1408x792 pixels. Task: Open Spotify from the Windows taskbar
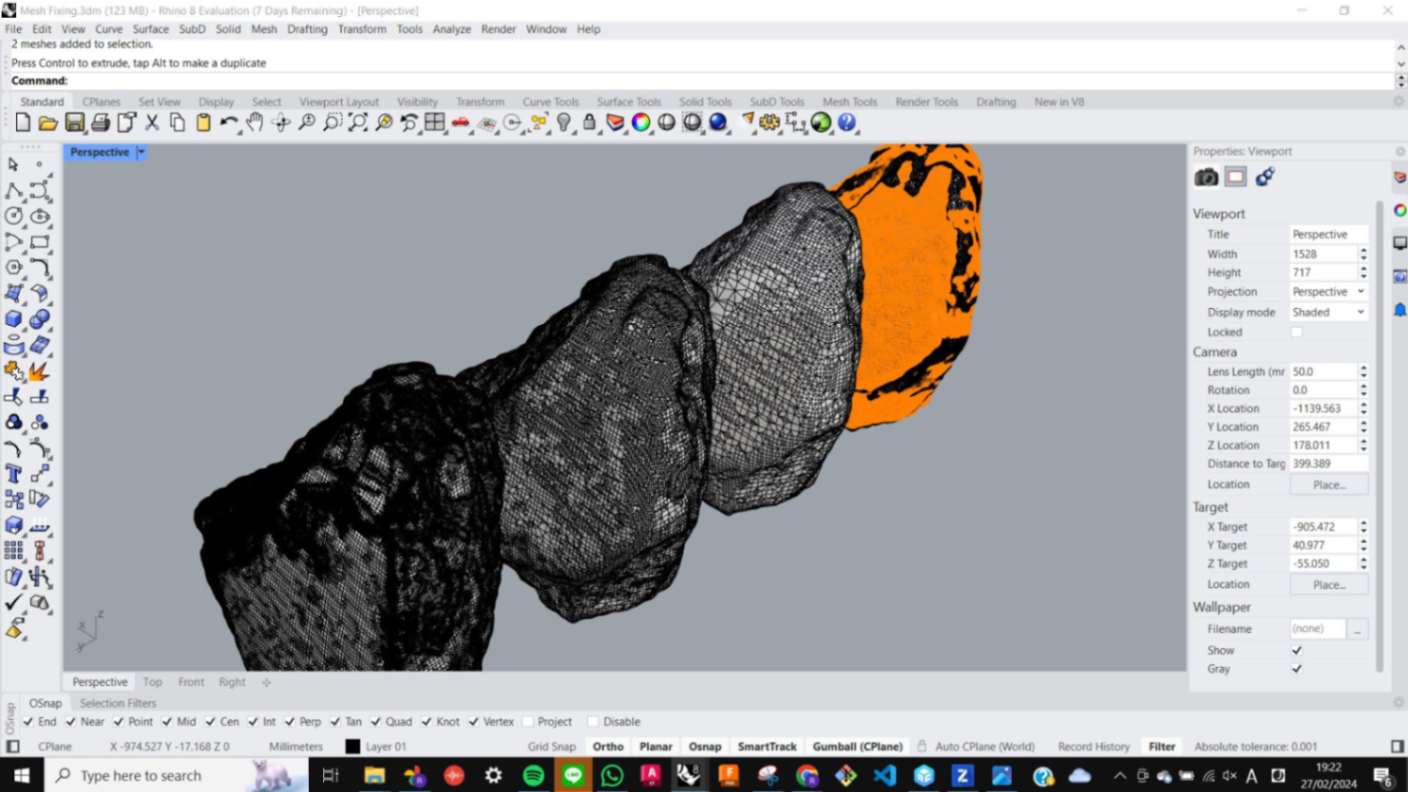click(533, 776)
